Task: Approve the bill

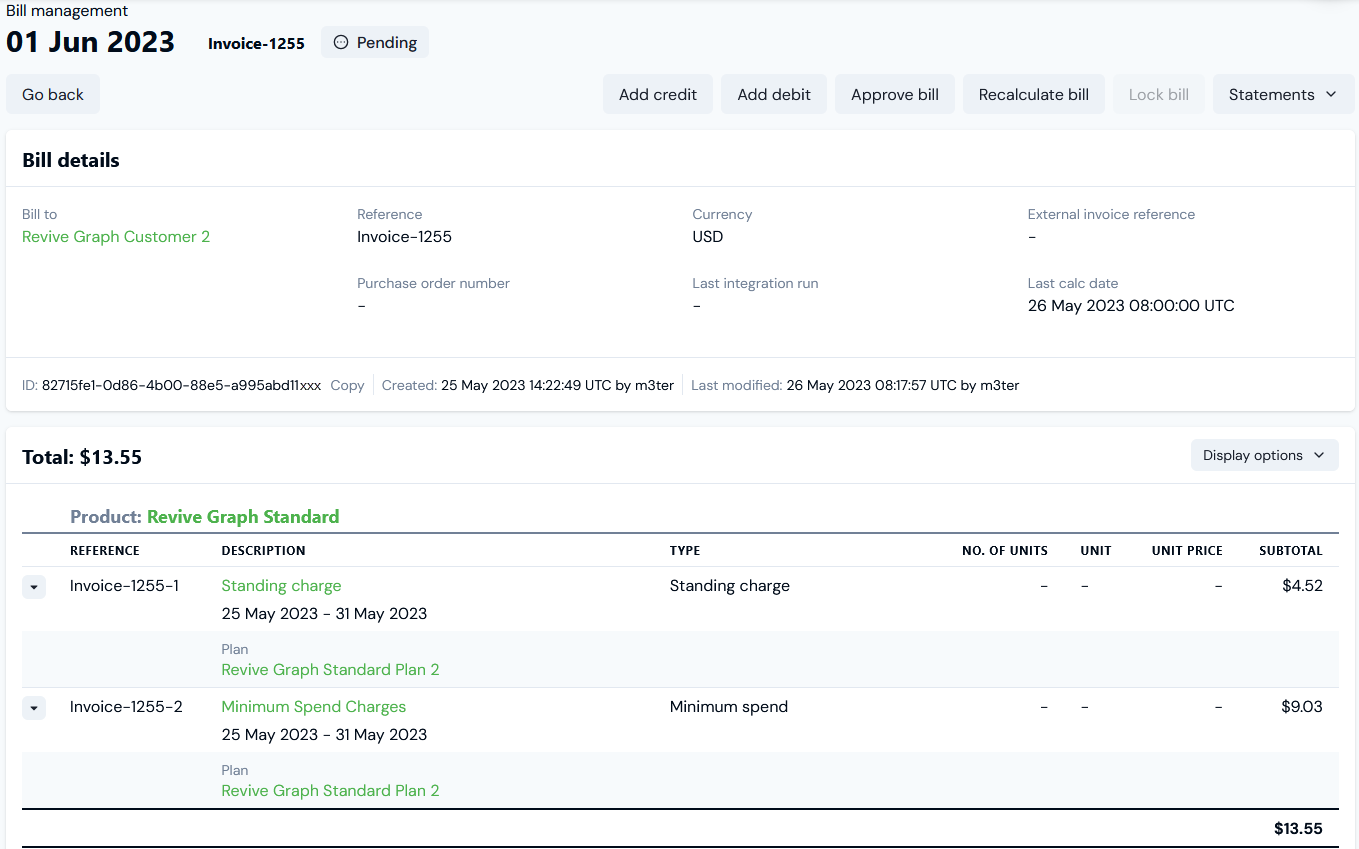Action: [894, 95]
